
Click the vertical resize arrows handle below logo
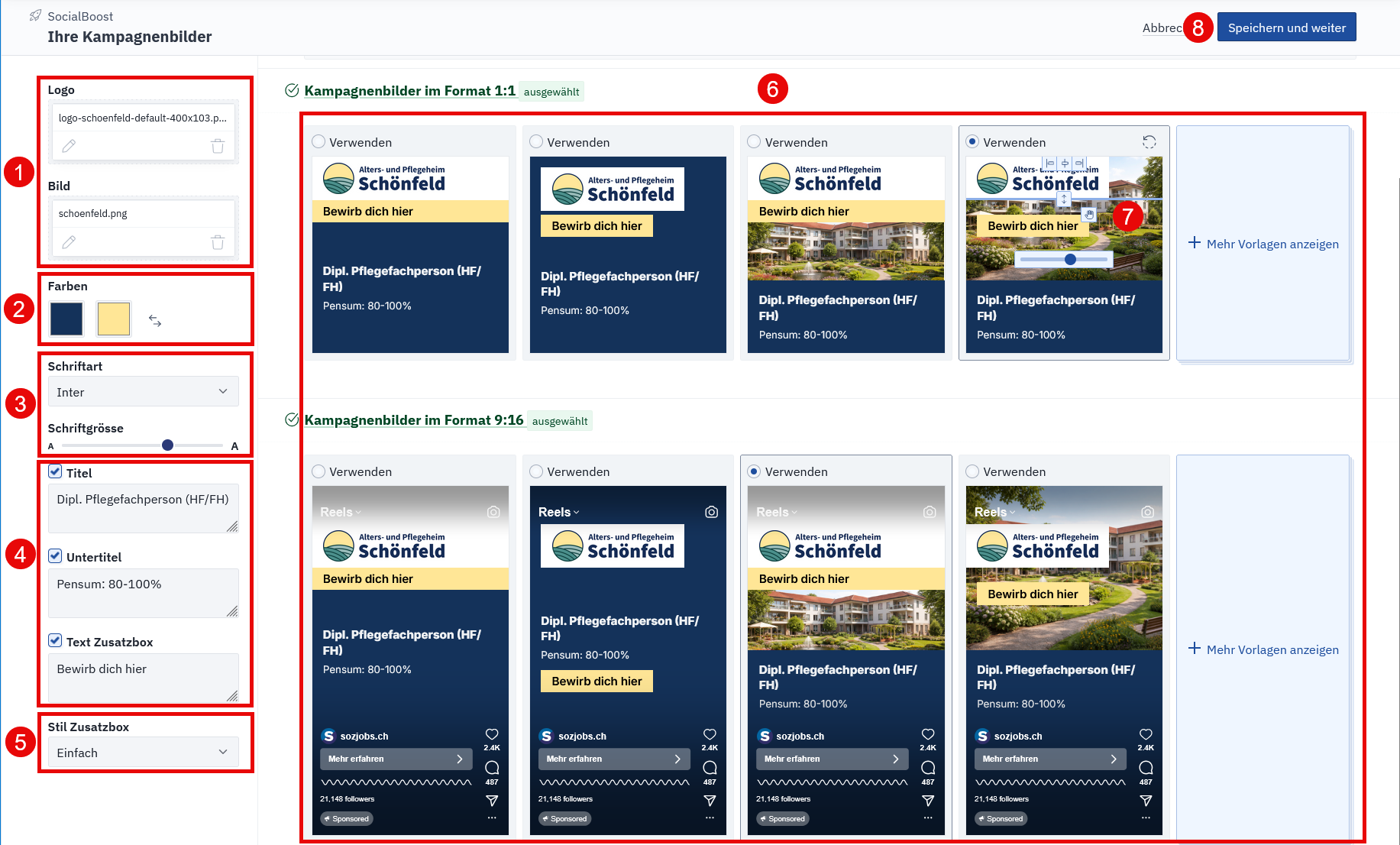click(x=1063, y=199)
